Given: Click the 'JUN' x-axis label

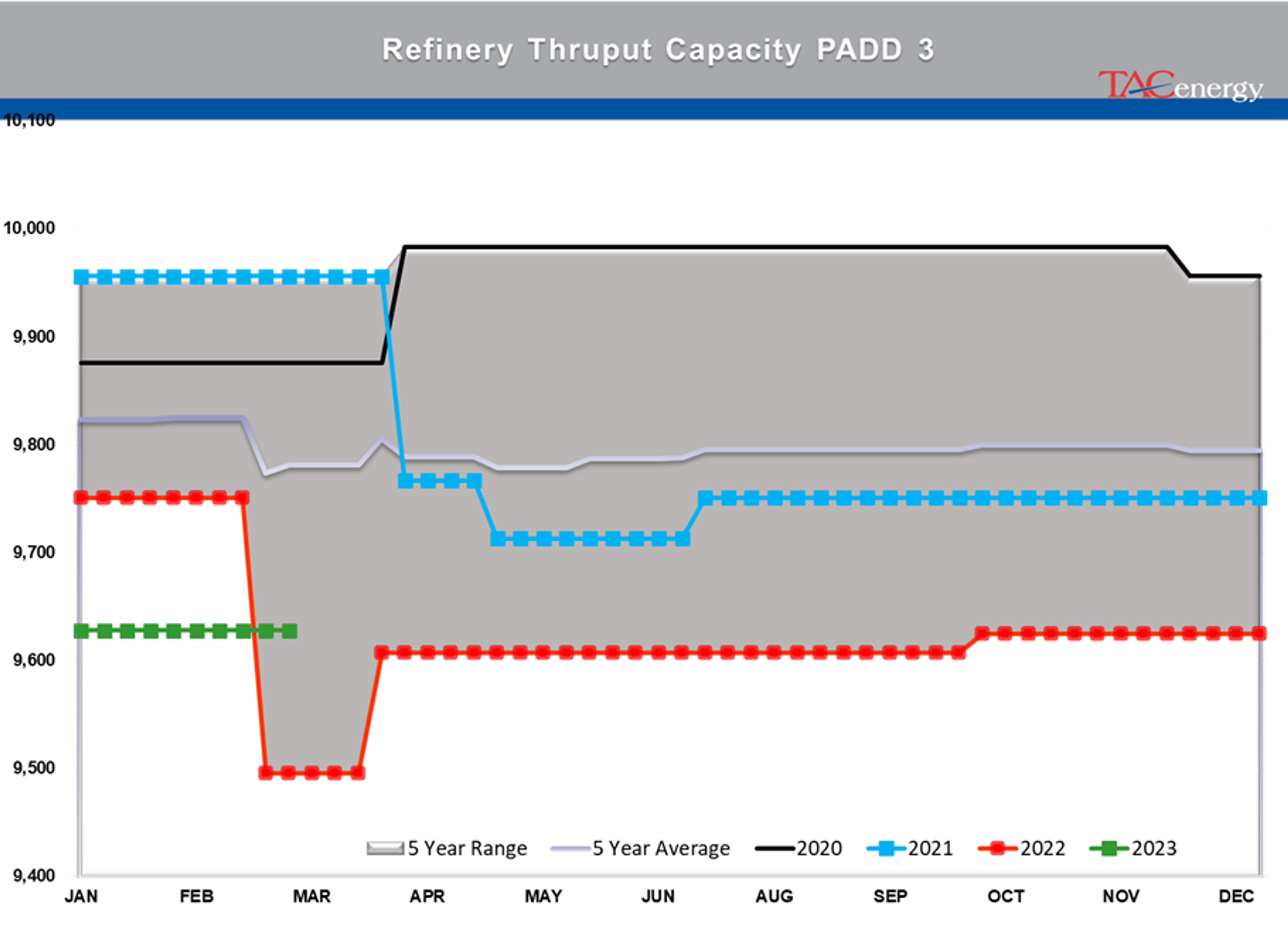Looking at the screenshot, I should pyautogui.click(x=658, y=896).
